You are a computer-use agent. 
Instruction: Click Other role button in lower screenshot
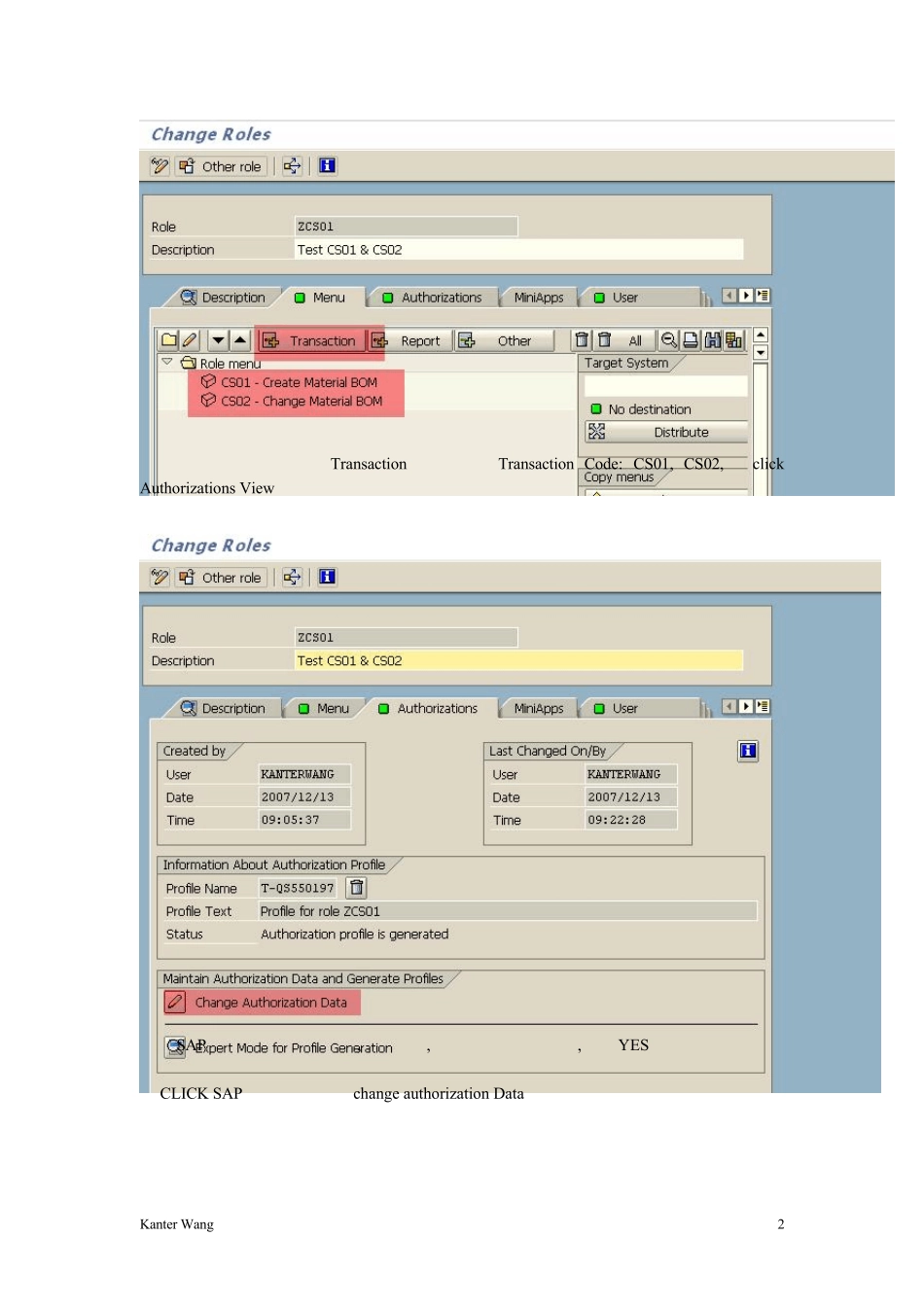click(221, 578)
